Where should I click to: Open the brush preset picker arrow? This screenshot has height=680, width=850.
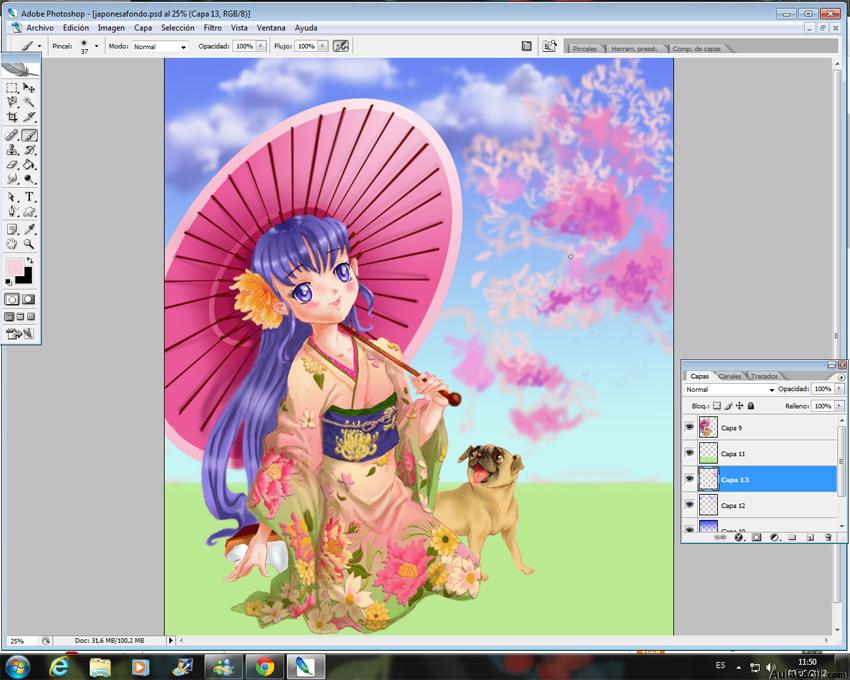click(x=96, y=46)
